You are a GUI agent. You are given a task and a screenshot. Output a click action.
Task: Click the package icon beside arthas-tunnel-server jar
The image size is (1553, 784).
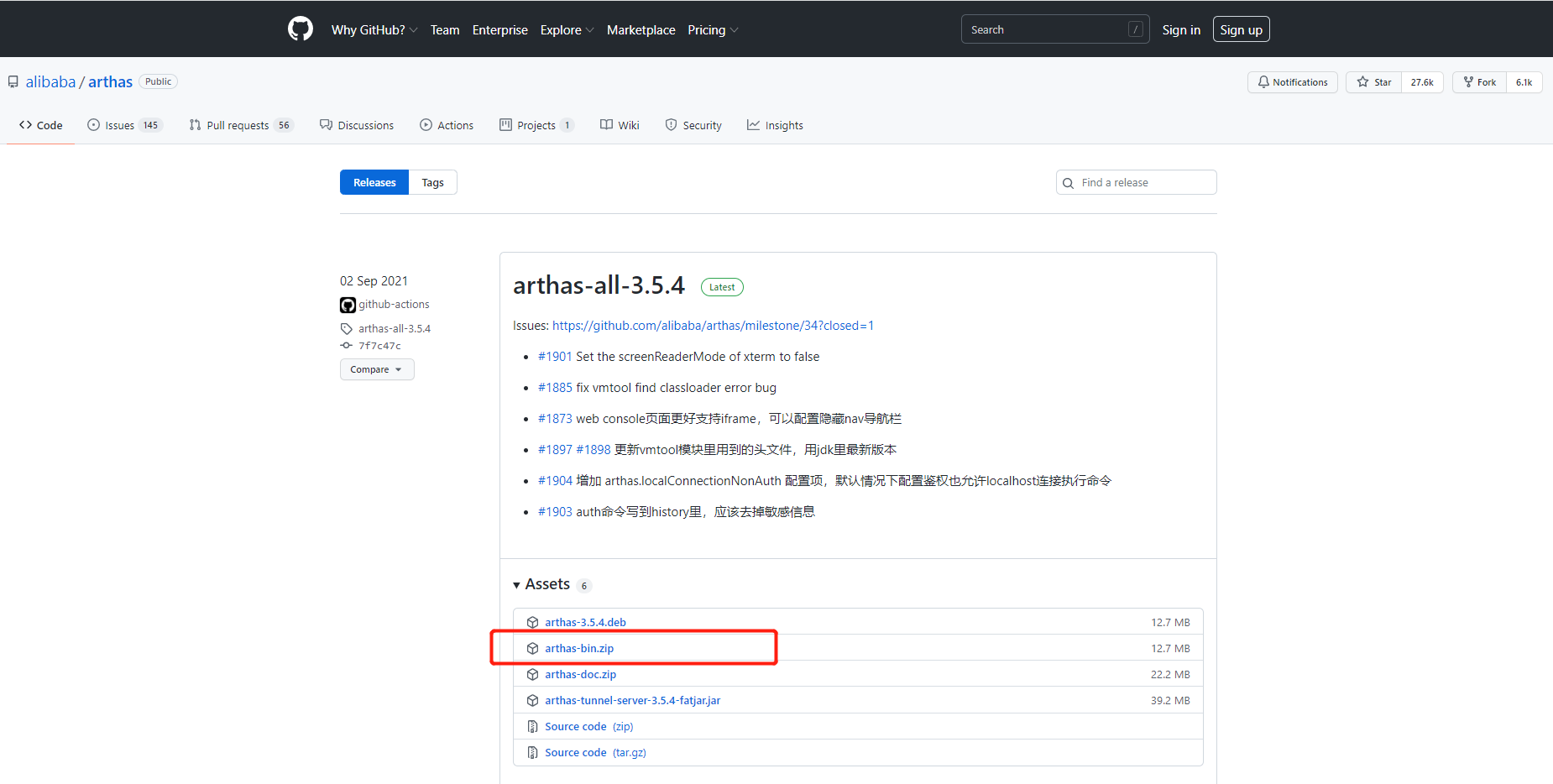532,700
